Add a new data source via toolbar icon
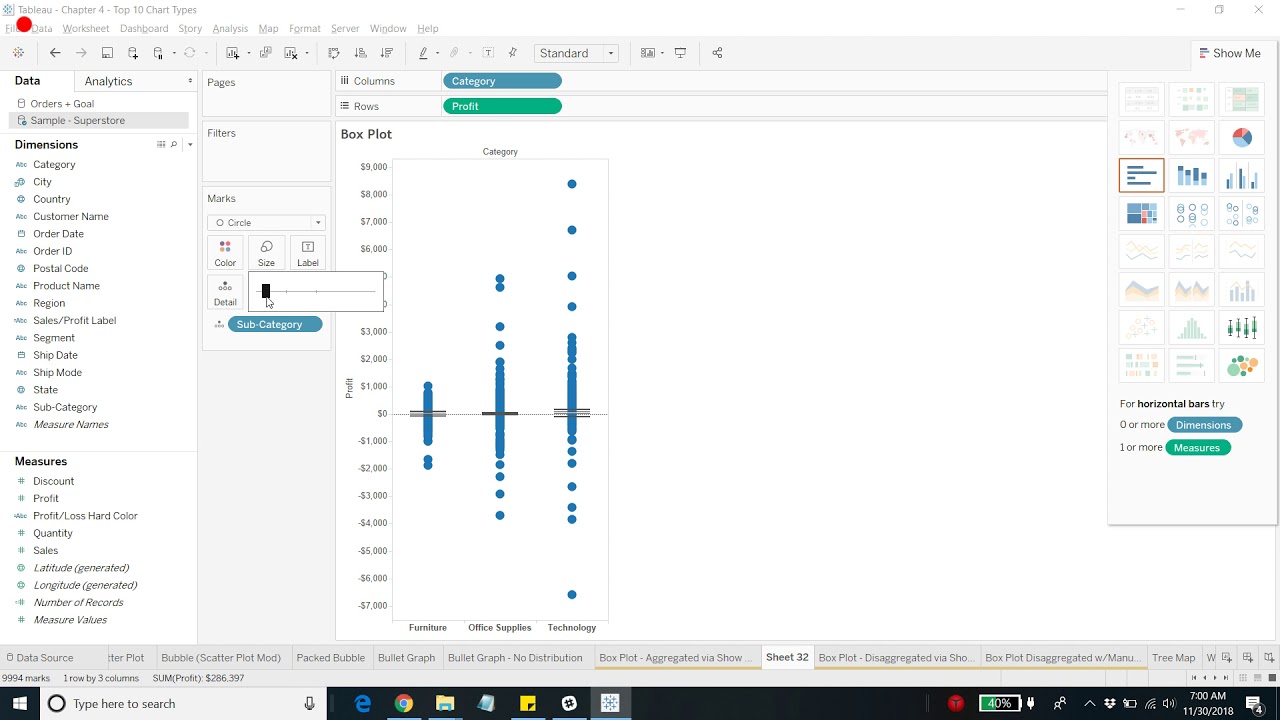Viewport: 1280px width, 720px height. pyautogui.click(x=133, y=53)
